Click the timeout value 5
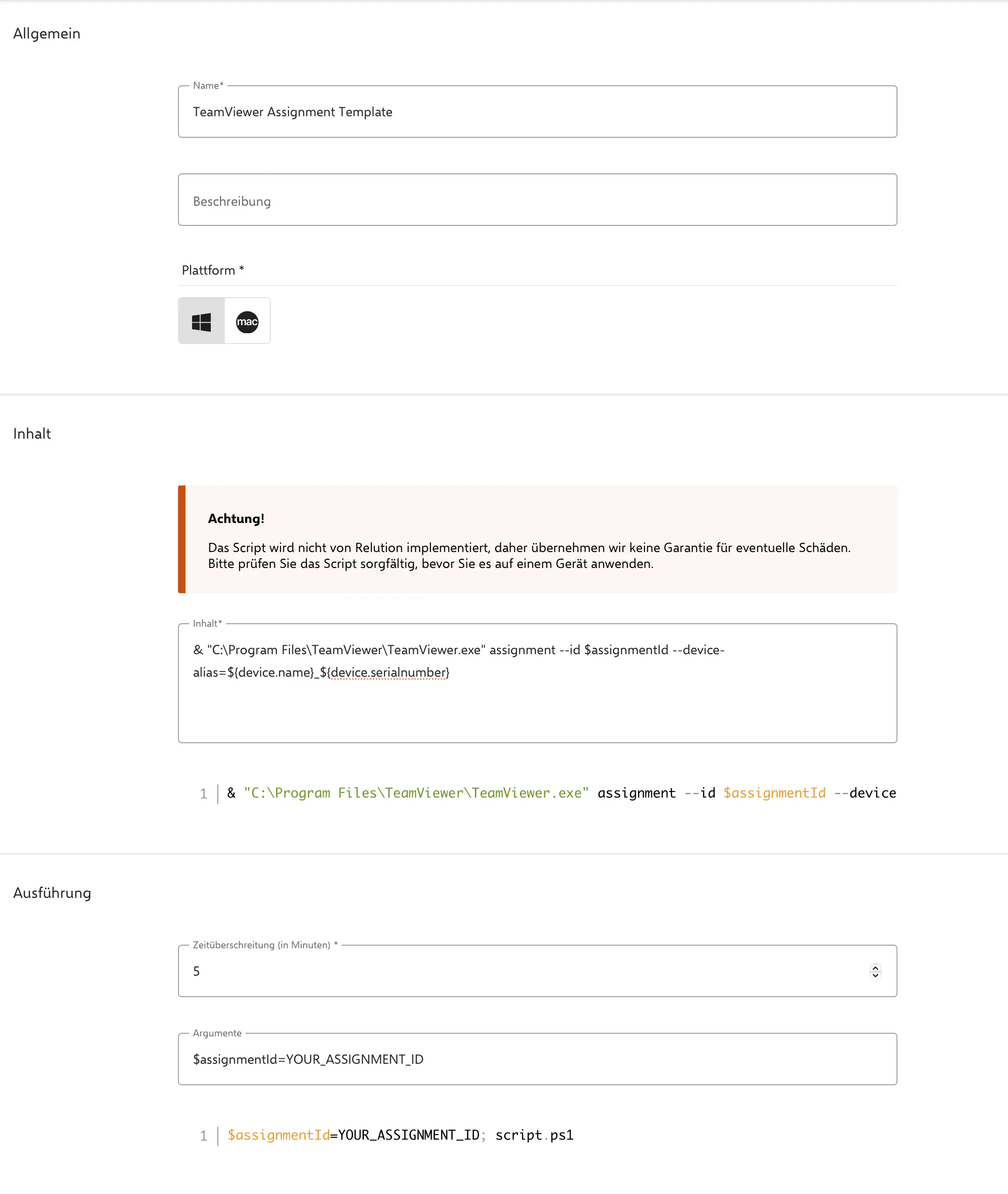The width and height of the screenshot is (1008, 1194). tap(197, 971)
